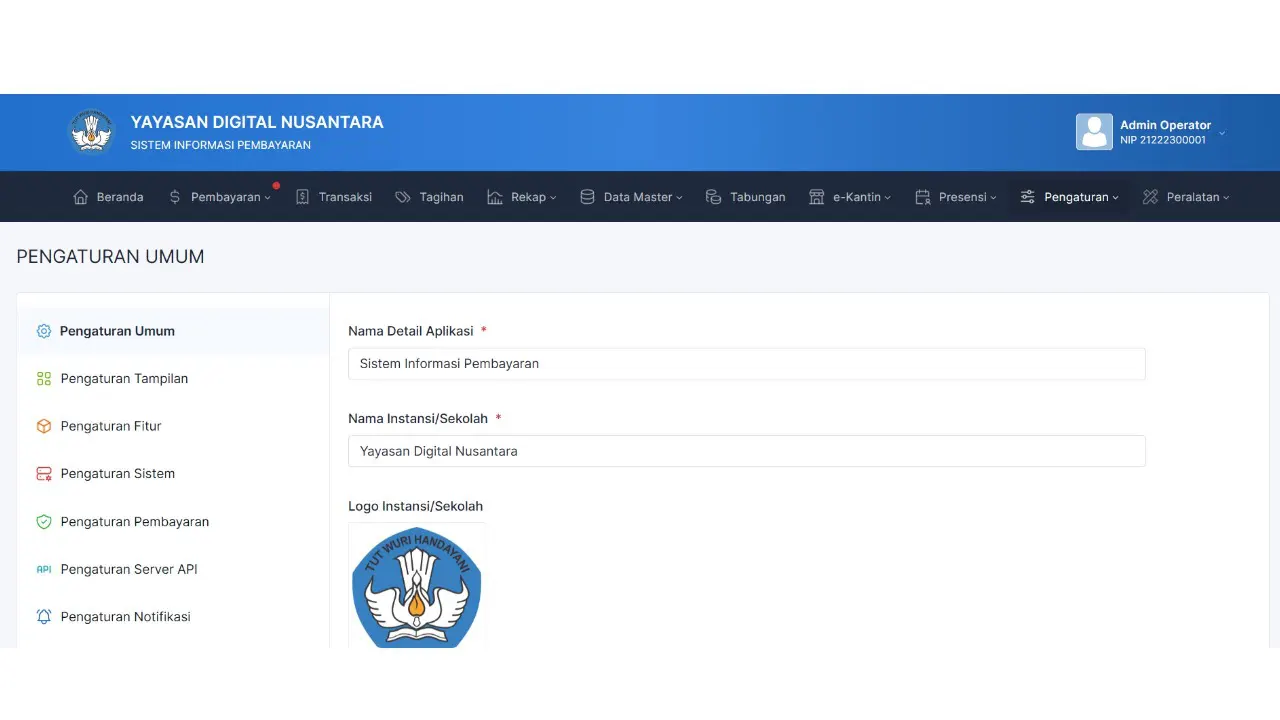Click the Beranda home icon

coord(81,197)
